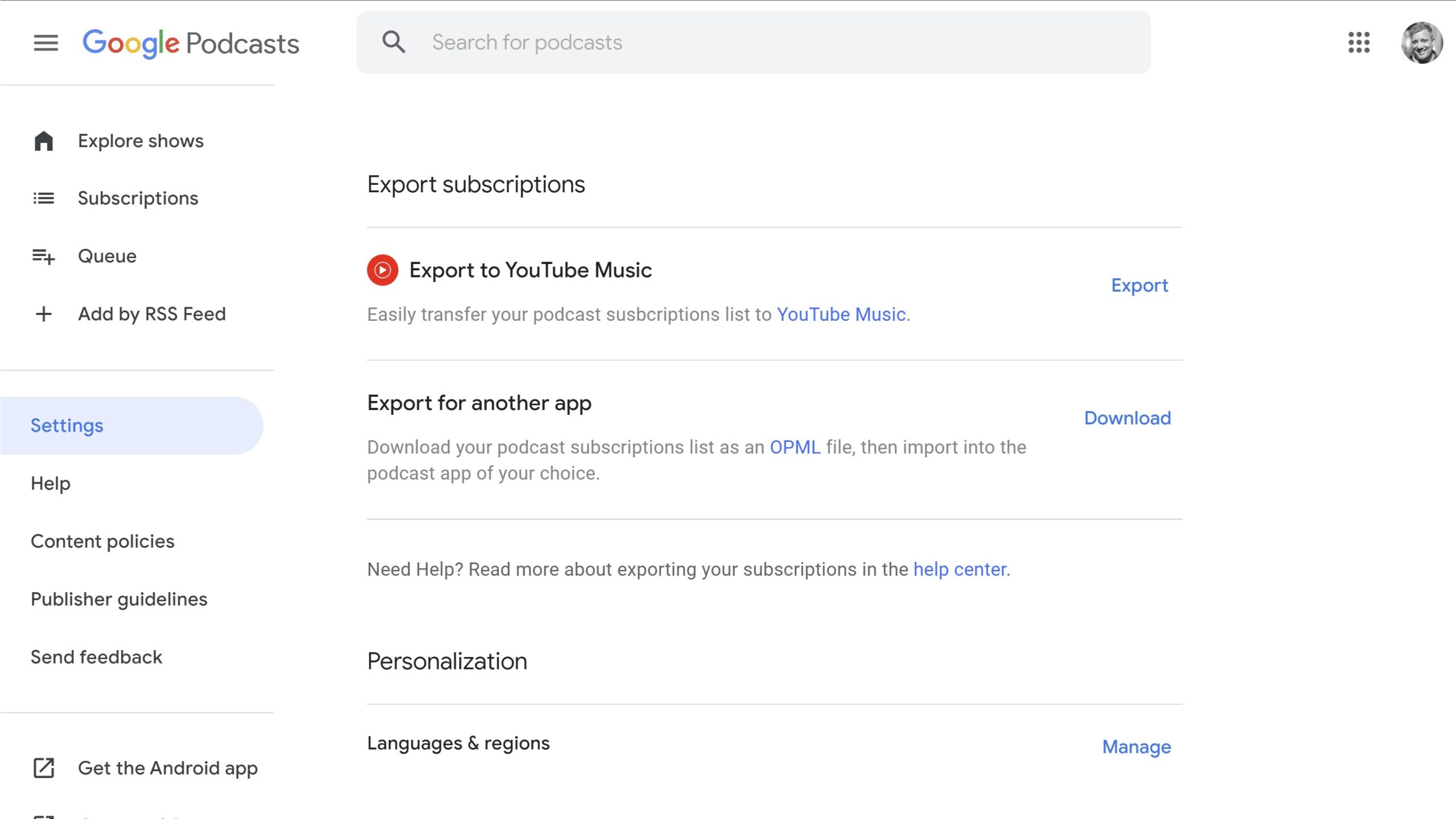This screenshot has width=1456, height=819.
Task: Open the Queue page
Action: (107, 257)
